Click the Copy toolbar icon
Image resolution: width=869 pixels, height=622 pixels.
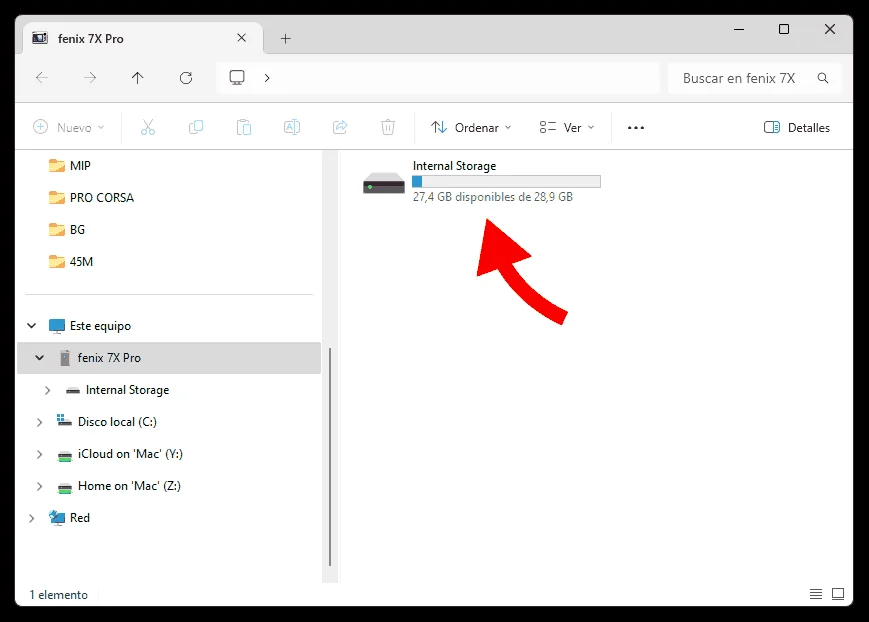[196, 128]
